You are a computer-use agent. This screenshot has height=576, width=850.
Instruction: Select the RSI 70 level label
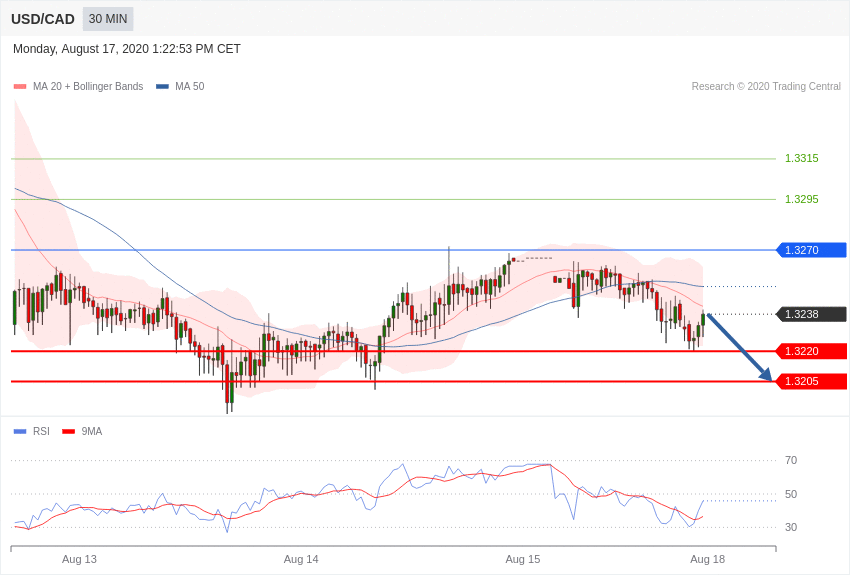(x=791, y=460)
